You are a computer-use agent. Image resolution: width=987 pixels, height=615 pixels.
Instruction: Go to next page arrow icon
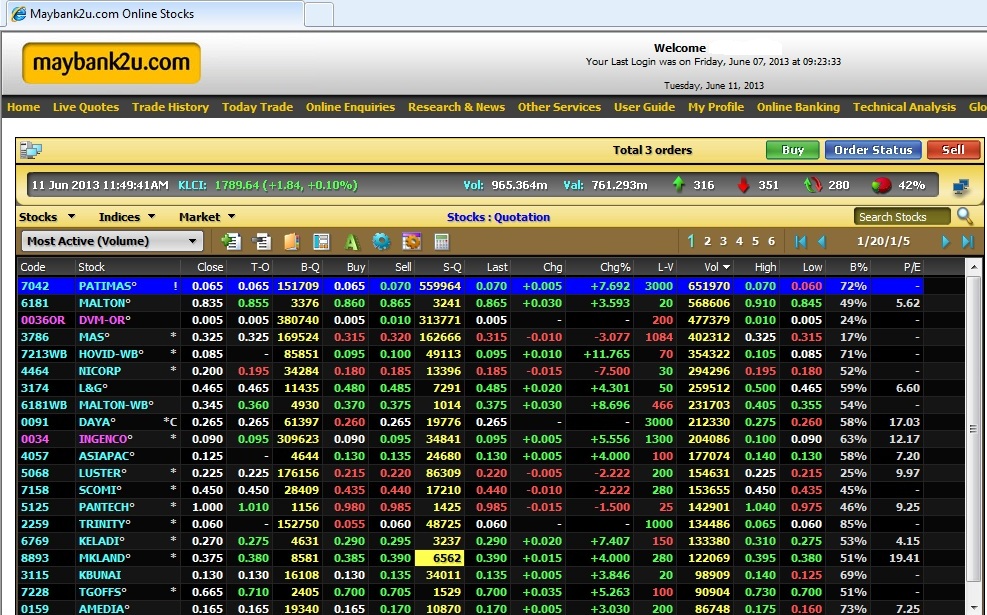point(945,241)
